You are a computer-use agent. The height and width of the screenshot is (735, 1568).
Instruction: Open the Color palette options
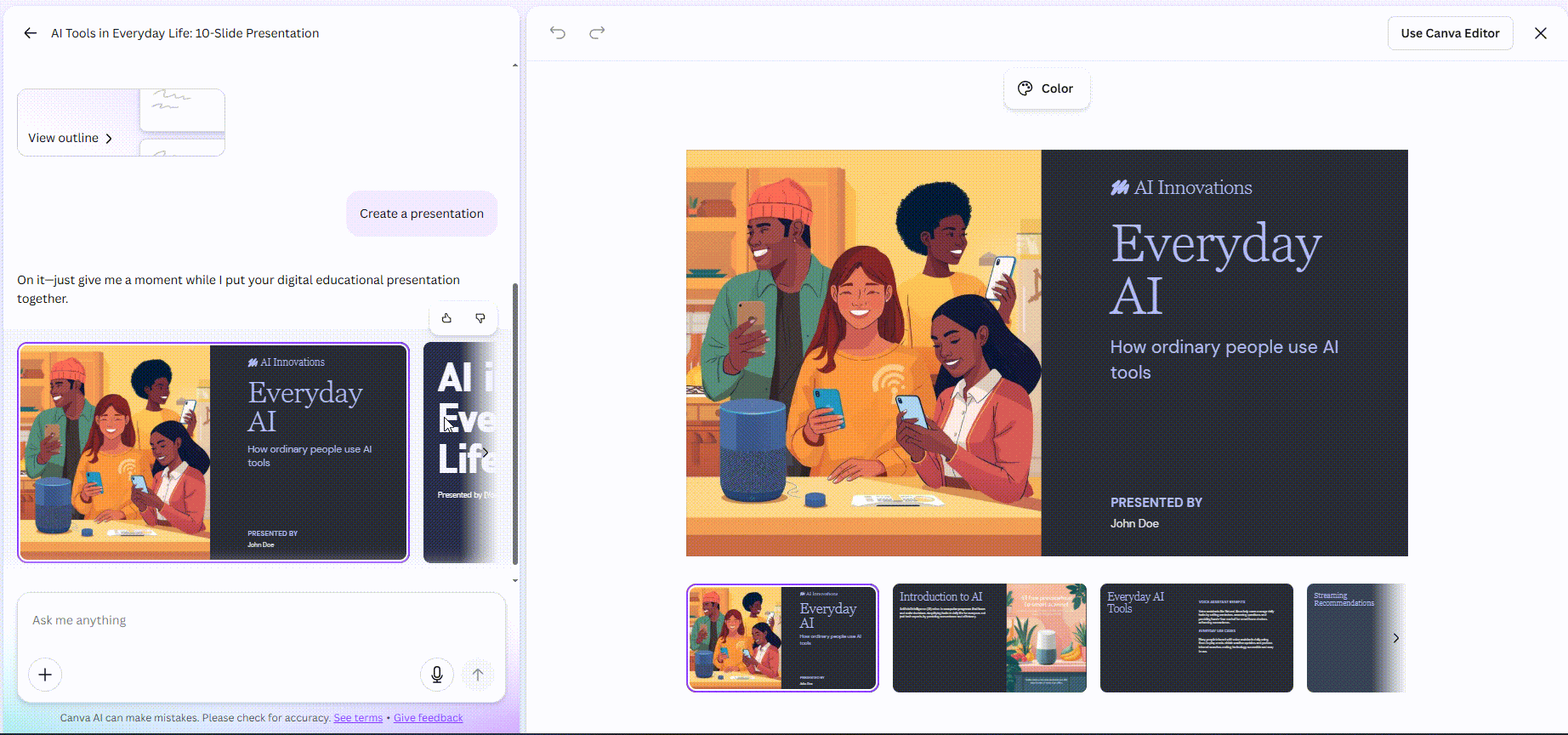coord(1046,88)
